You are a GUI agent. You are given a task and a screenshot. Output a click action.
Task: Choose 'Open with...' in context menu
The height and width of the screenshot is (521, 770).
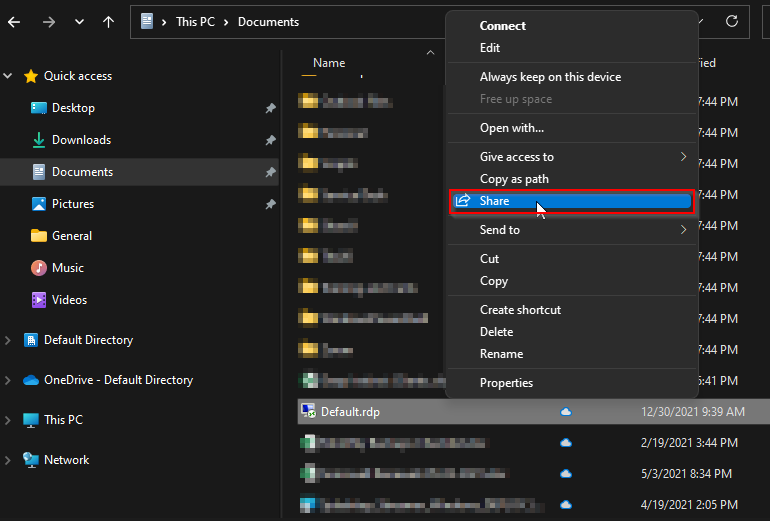(x=572, y=128)
